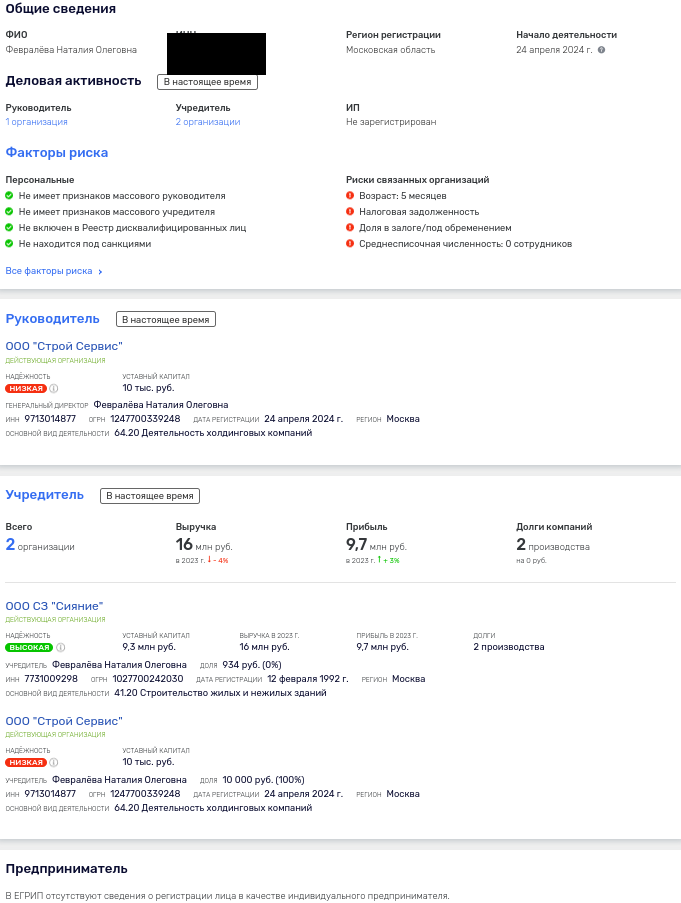This screenshot has height=903, width=681.
Task: Select ОГРН 1027700242030 of Сияние
Action: tap(148, 679)
